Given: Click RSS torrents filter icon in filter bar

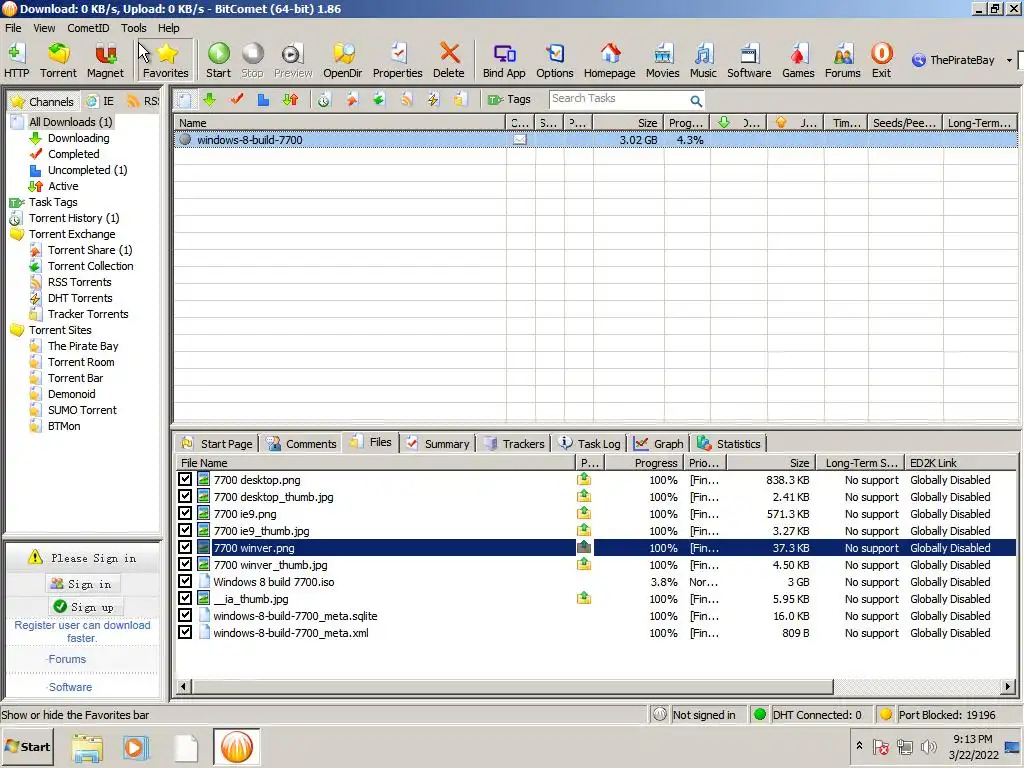Looking at the screenshot, I should (406, 99).
